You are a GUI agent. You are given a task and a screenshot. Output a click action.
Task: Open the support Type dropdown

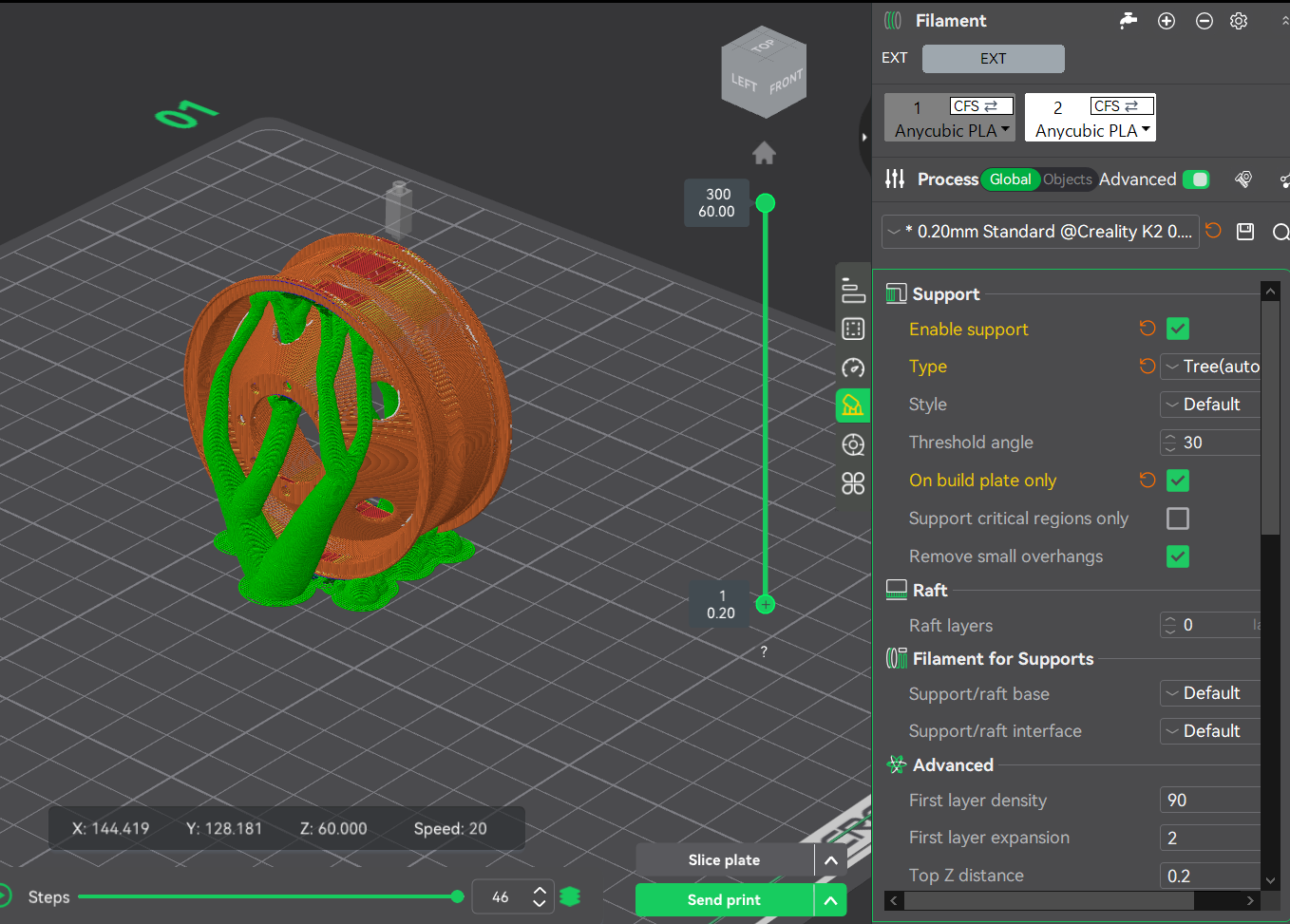click(x=1212, y=367)
